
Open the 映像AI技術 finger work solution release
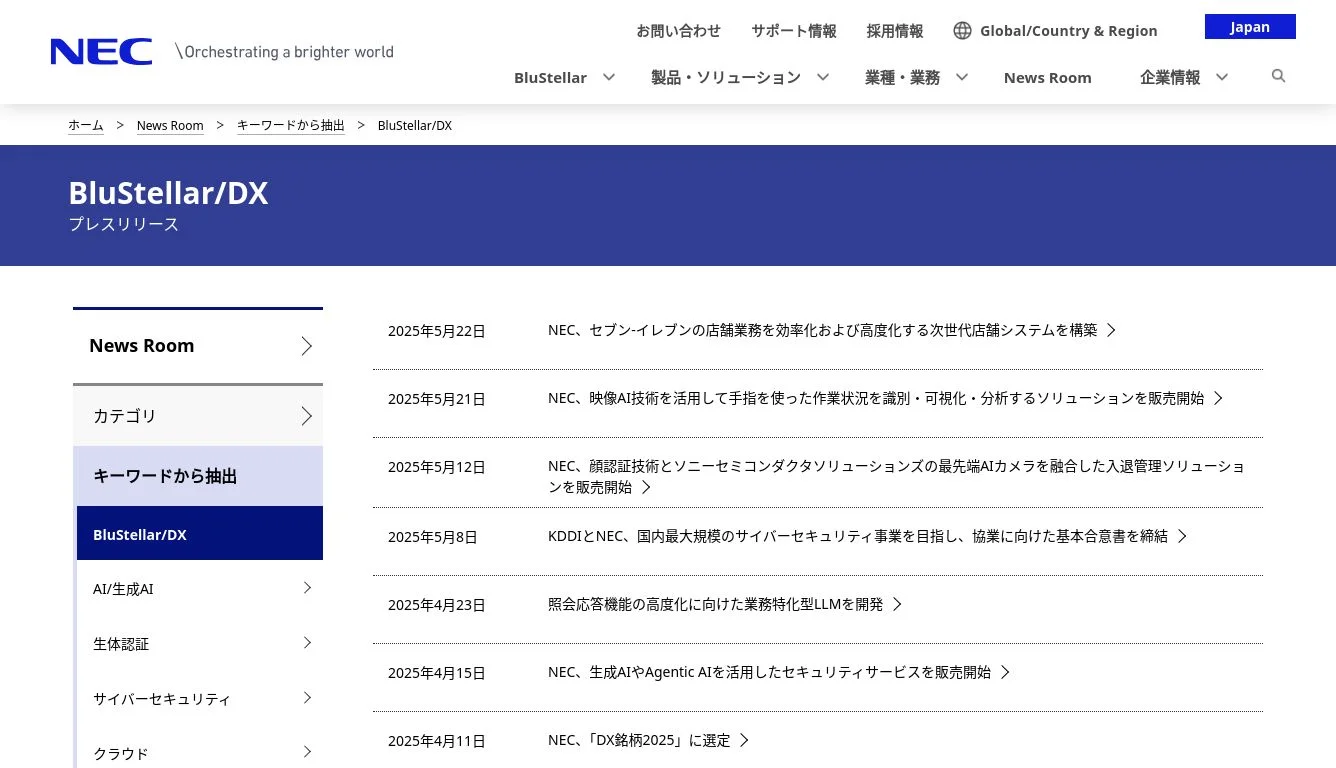pos(876,398)
